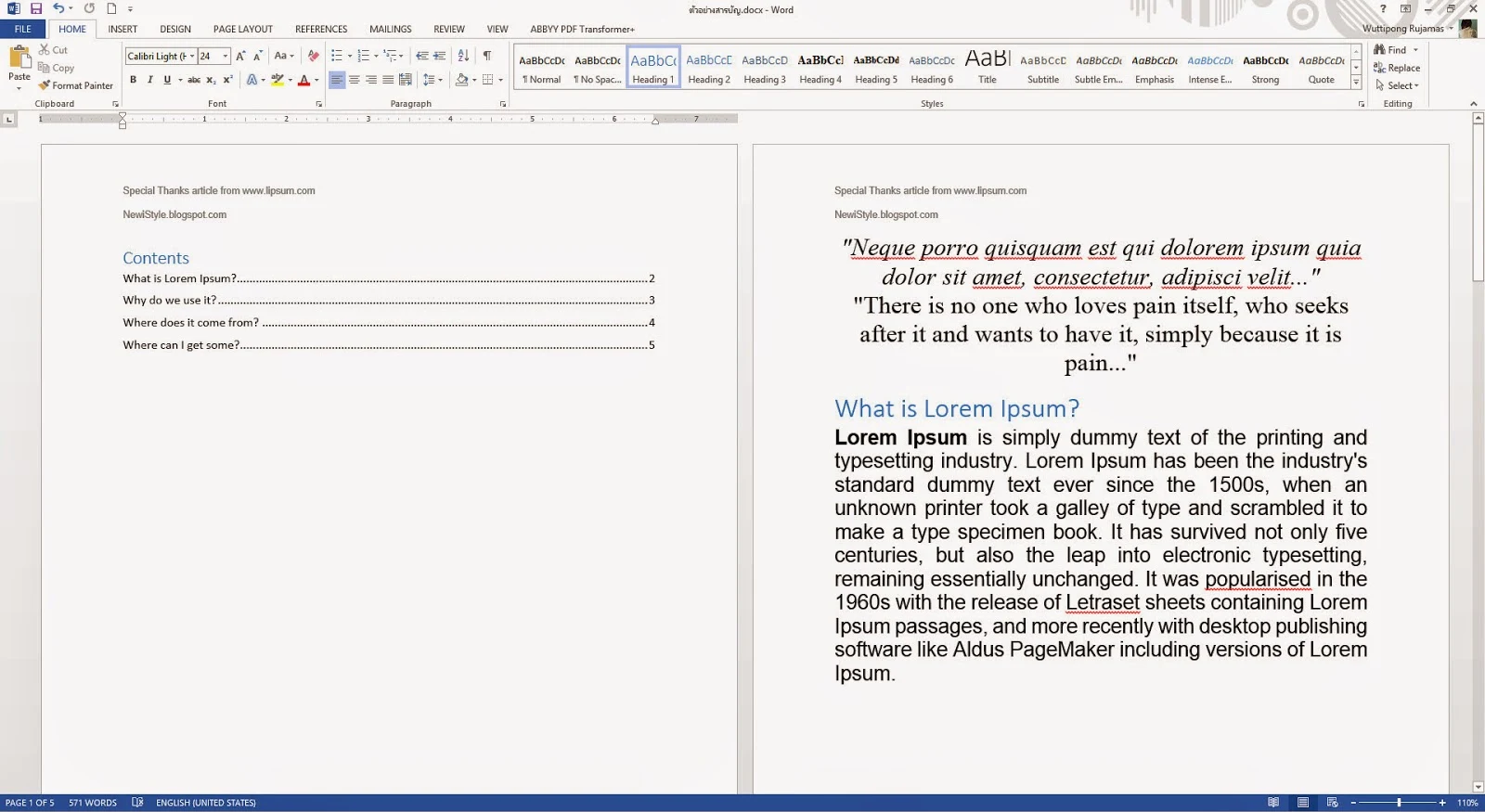Clear all formatting with the eraser icon
1485x812 pixels.
313,56
